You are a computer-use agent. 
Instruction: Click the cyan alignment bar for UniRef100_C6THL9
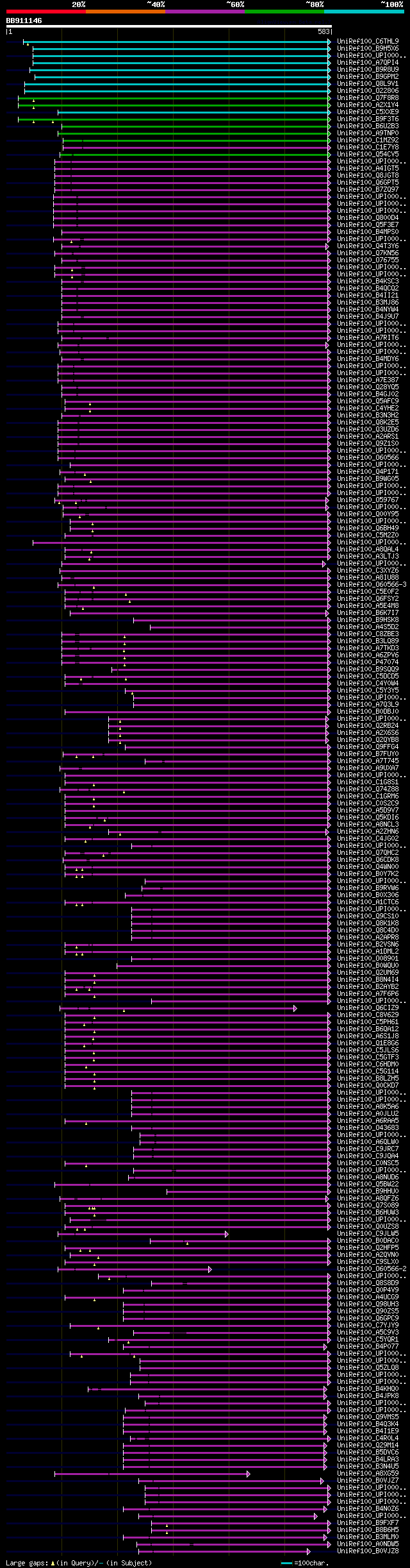[177, 42]
